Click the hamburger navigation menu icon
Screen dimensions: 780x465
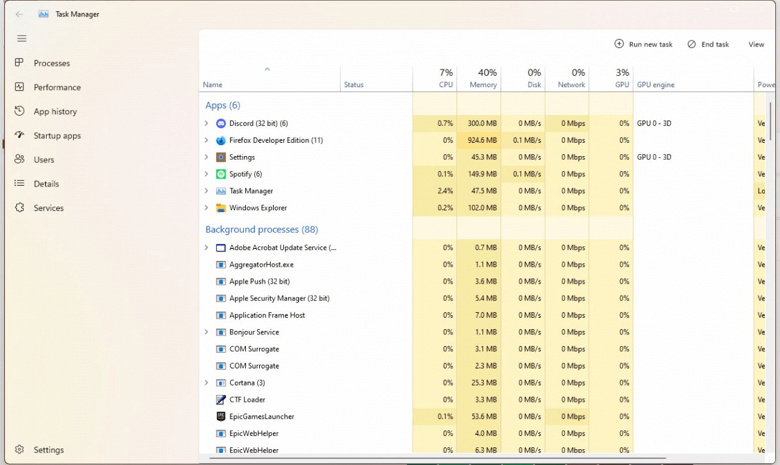(21, 38)
